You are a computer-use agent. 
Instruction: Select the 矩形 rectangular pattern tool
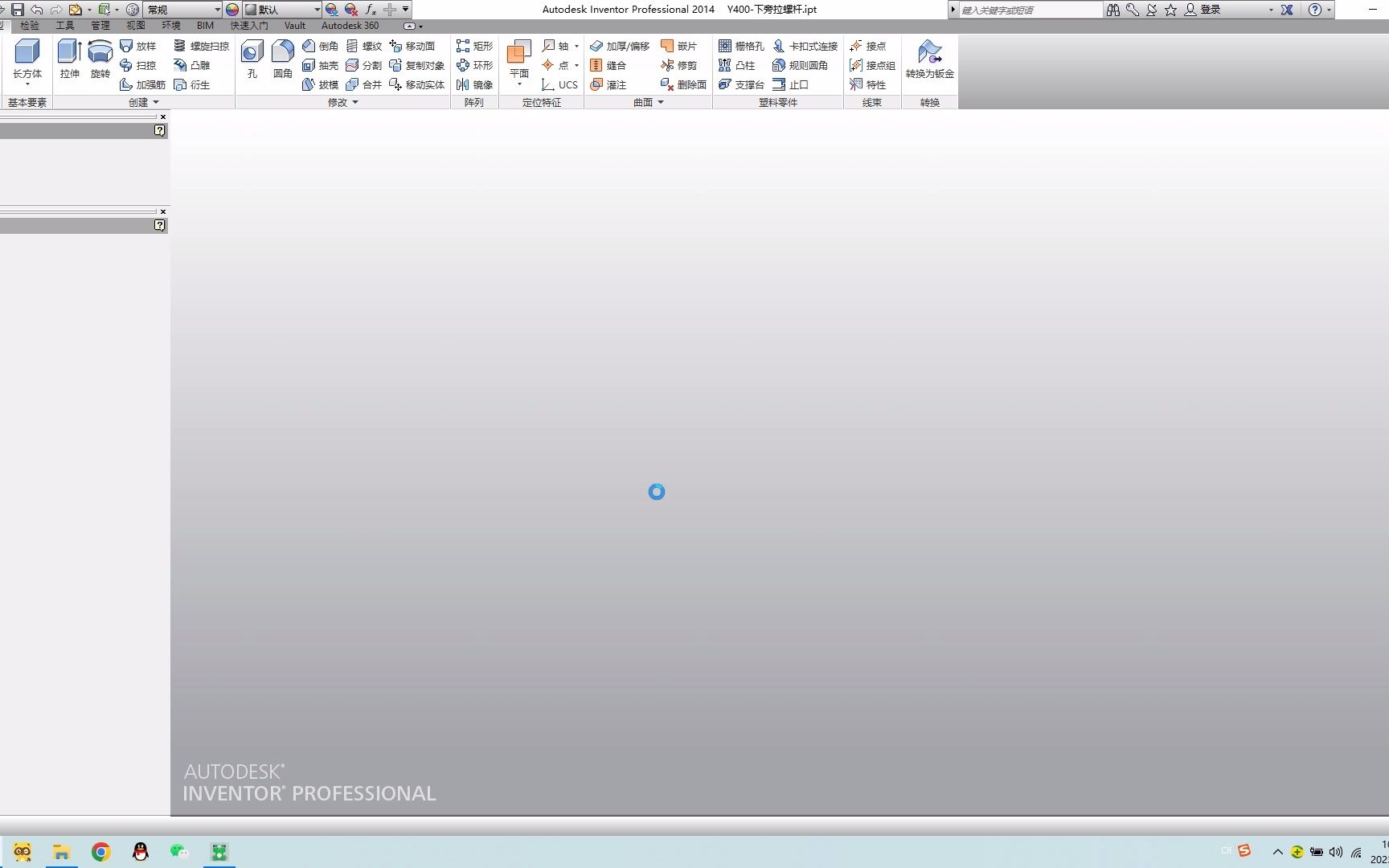coord(474,46)
